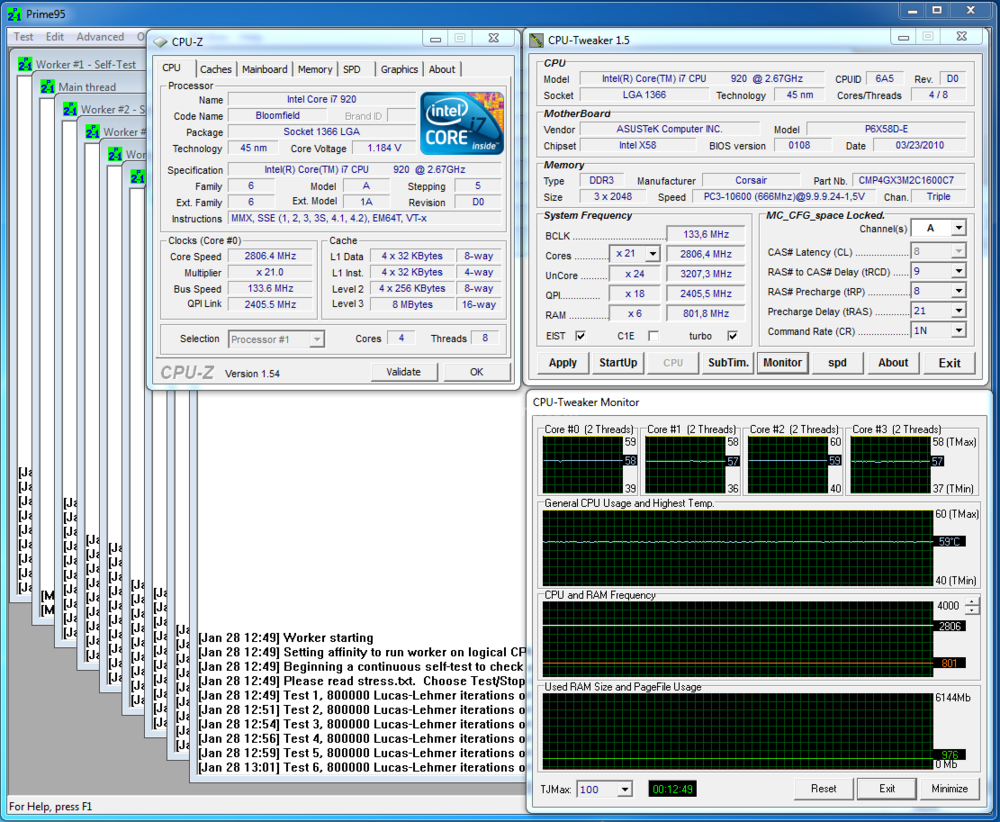
Task: Click the BCLK value 133,6 MHz
Action: click(706, 234)
